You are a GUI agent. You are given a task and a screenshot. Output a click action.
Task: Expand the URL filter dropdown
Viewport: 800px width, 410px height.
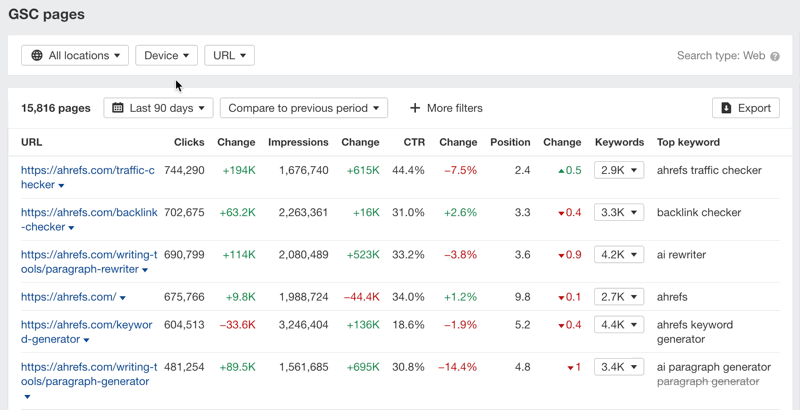tap(229, 56)
